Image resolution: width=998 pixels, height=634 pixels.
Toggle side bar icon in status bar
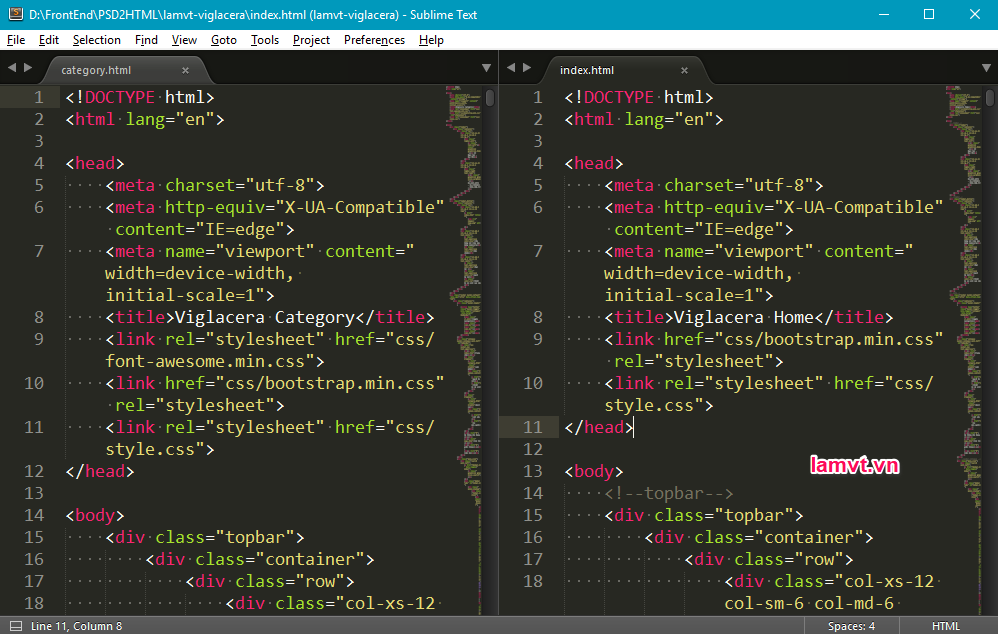pos(16,626)
